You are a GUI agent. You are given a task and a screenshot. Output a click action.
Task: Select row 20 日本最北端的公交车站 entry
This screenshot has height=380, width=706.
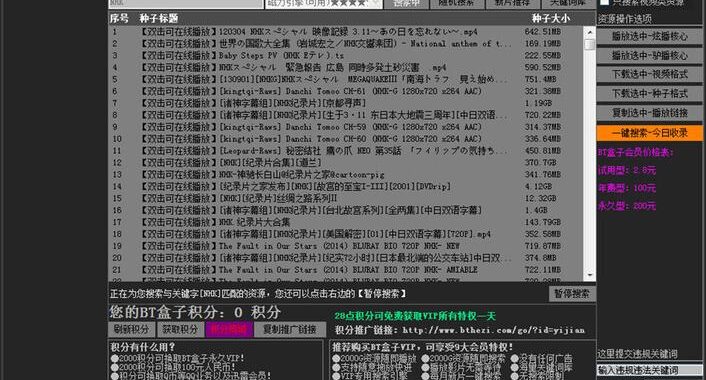[x=346, y=258]
